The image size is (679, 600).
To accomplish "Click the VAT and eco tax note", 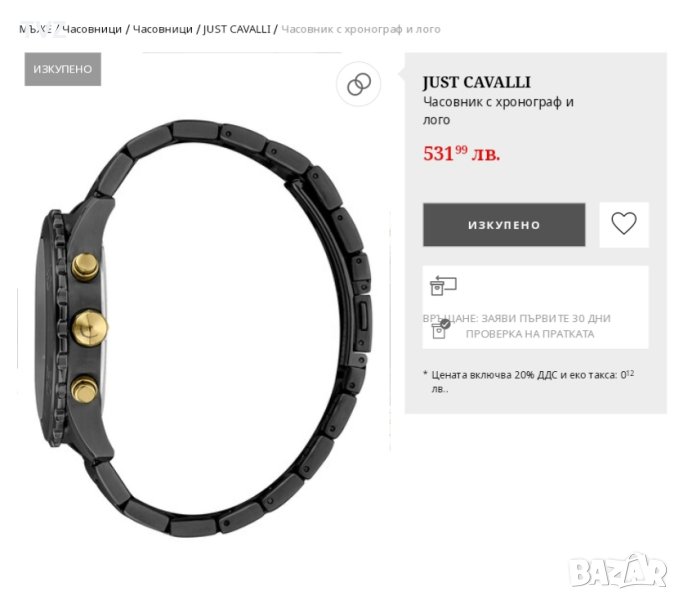I will pos(529,381).
